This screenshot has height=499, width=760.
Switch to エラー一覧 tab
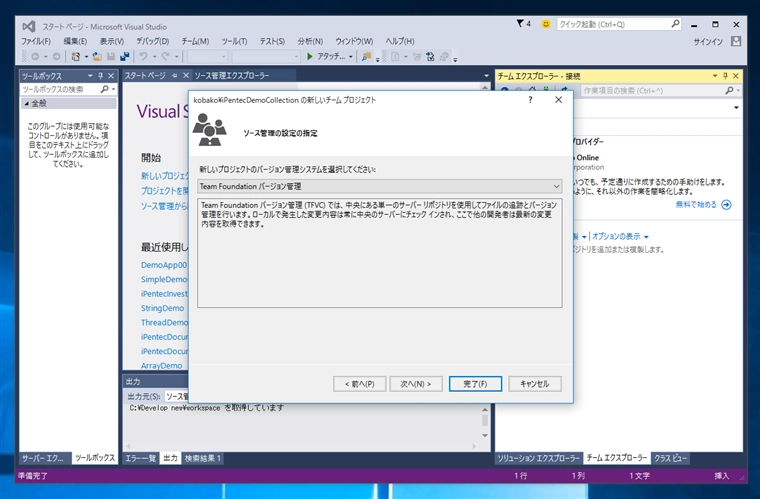click(141, 458)
